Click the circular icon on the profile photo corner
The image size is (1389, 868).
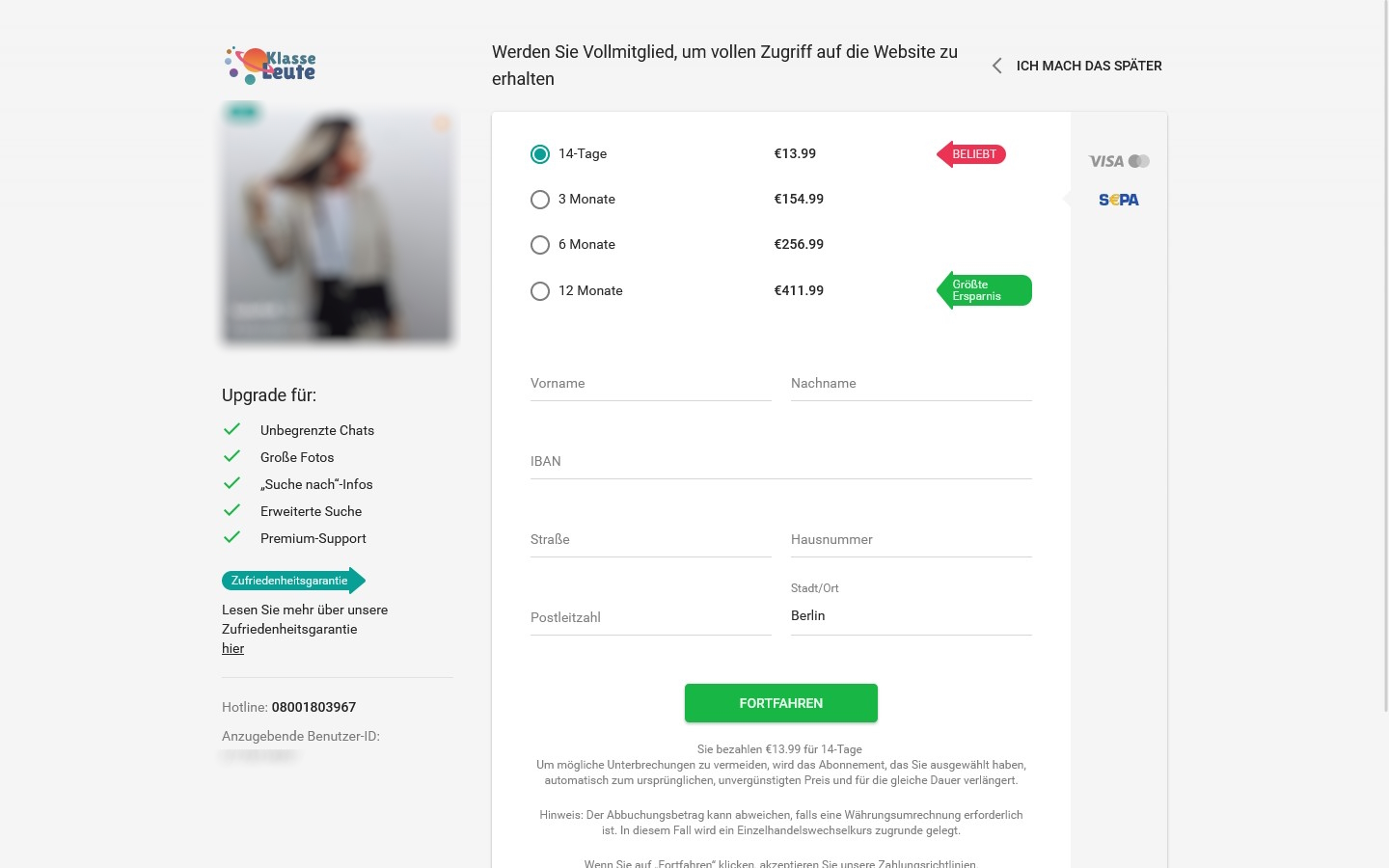(x=443, y=124)
